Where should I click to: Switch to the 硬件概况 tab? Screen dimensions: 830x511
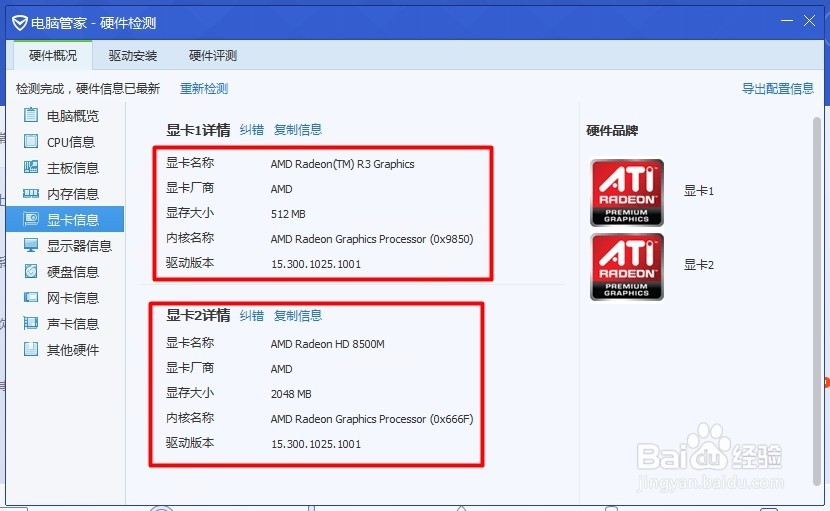[x=53, y=55]
